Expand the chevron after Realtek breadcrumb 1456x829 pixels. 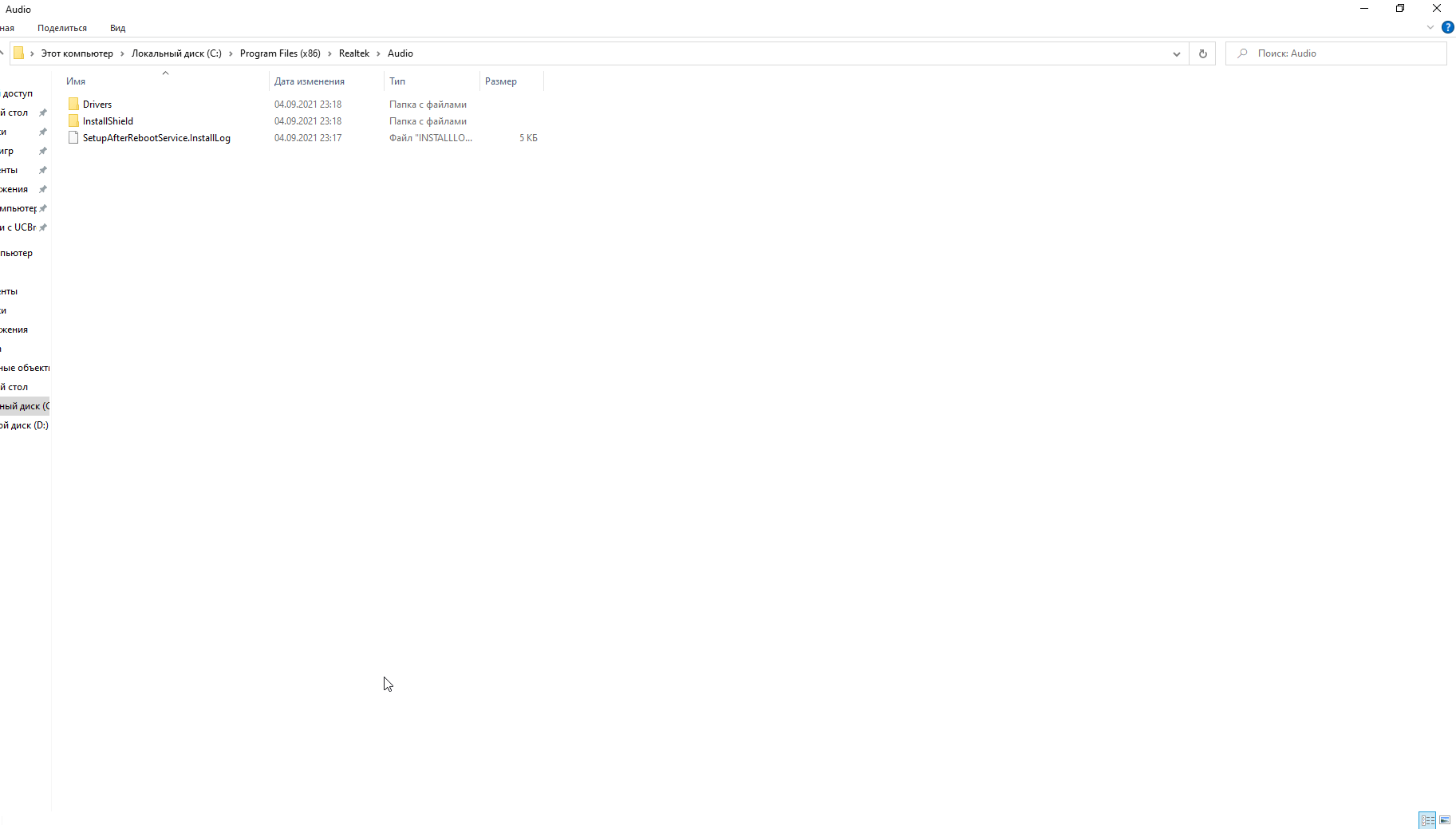(378, 53)
